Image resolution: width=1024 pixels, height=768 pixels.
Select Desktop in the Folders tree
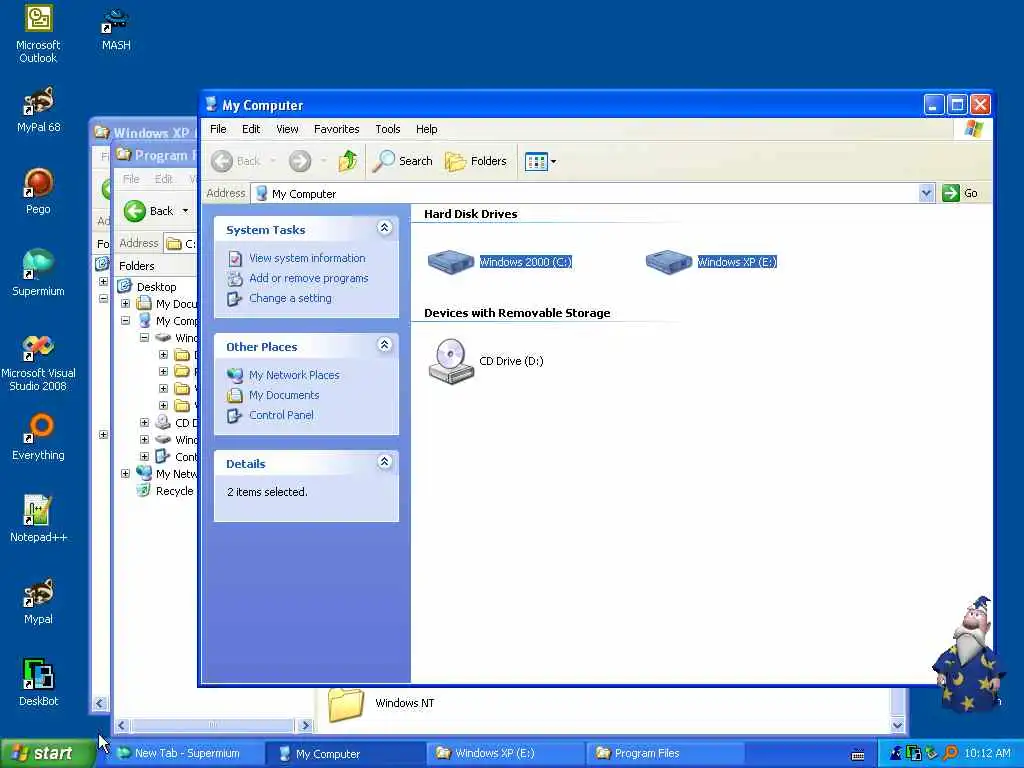click(156, 287)
